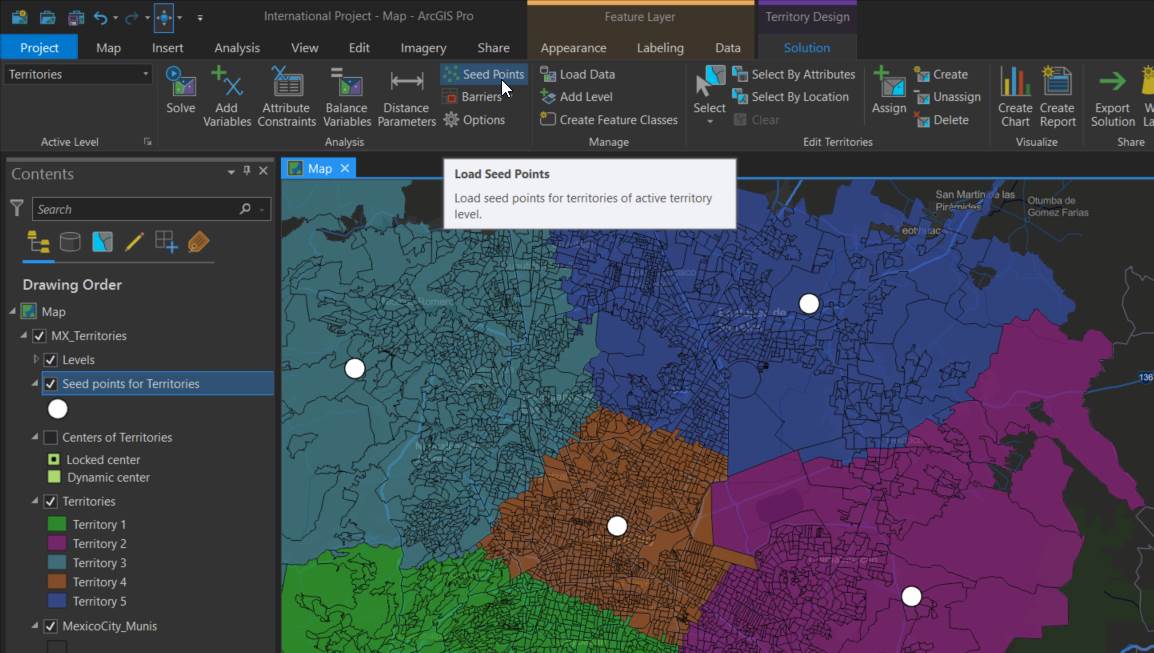Select the Locked center legend item
Image resolution: width=1154 pixels, height=653 pixels.
click(x=93, y=459)
